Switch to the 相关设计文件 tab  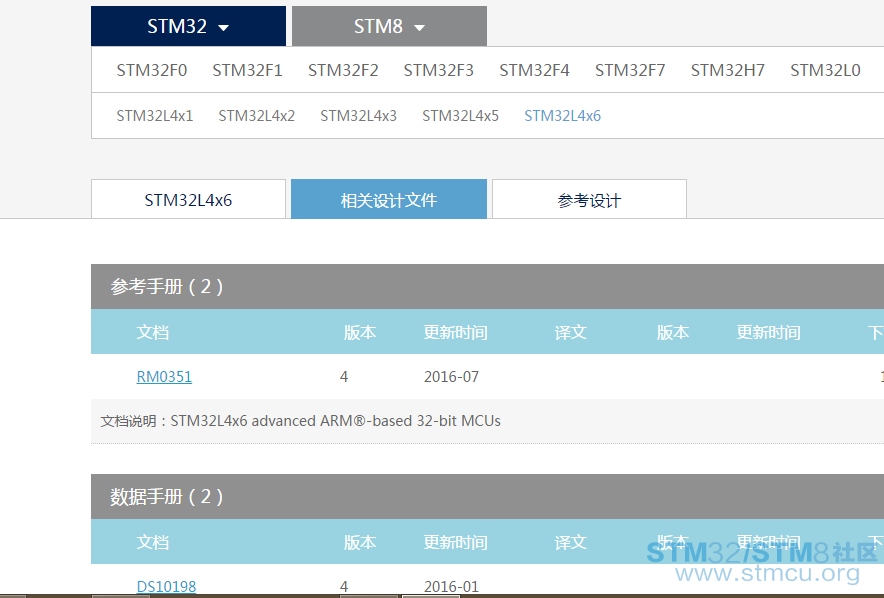389,200
